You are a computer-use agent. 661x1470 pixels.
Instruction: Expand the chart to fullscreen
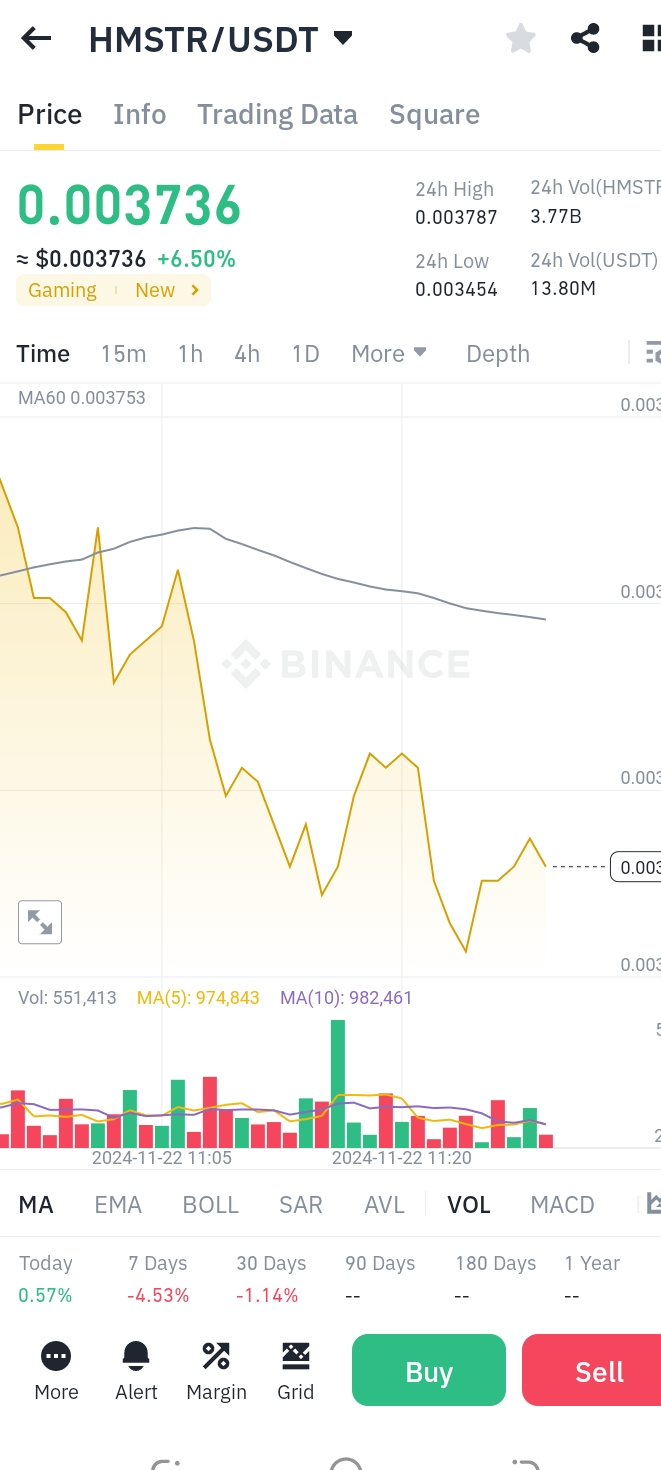pos(40,922)
